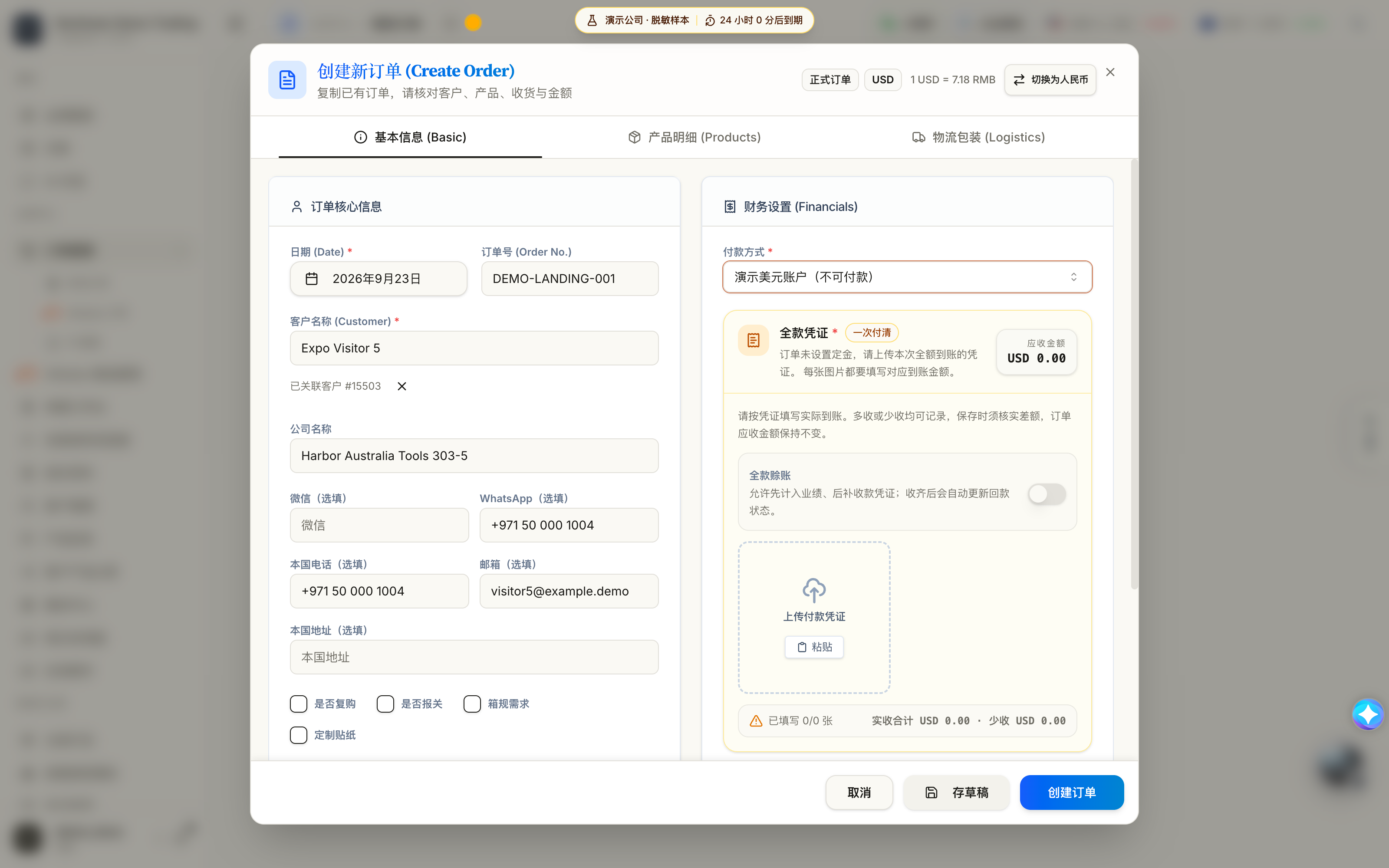Click the 切换为人民币 button

pyautogui.click(x=1050, y=80)
